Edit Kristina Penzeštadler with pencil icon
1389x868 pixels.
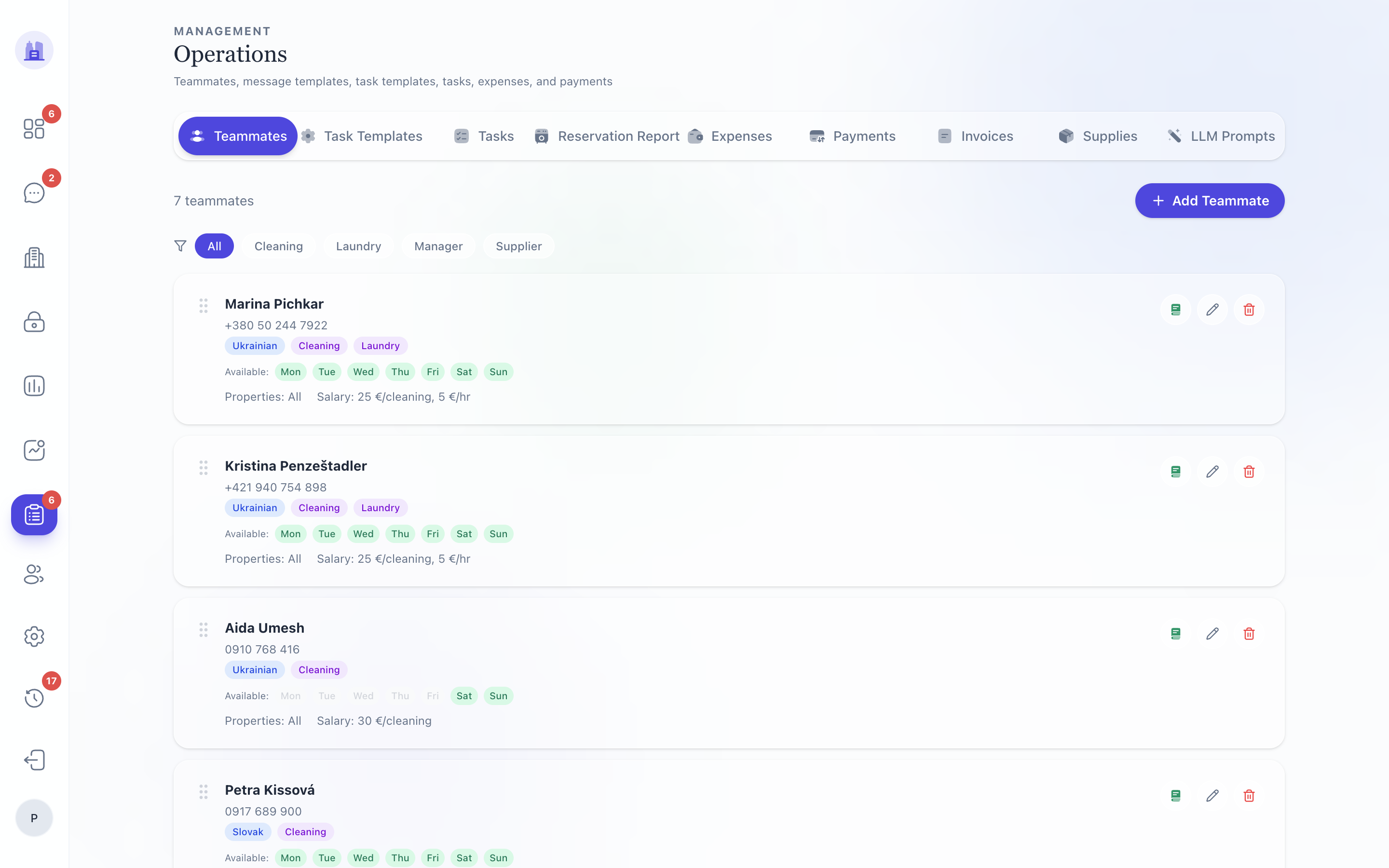1212,472
